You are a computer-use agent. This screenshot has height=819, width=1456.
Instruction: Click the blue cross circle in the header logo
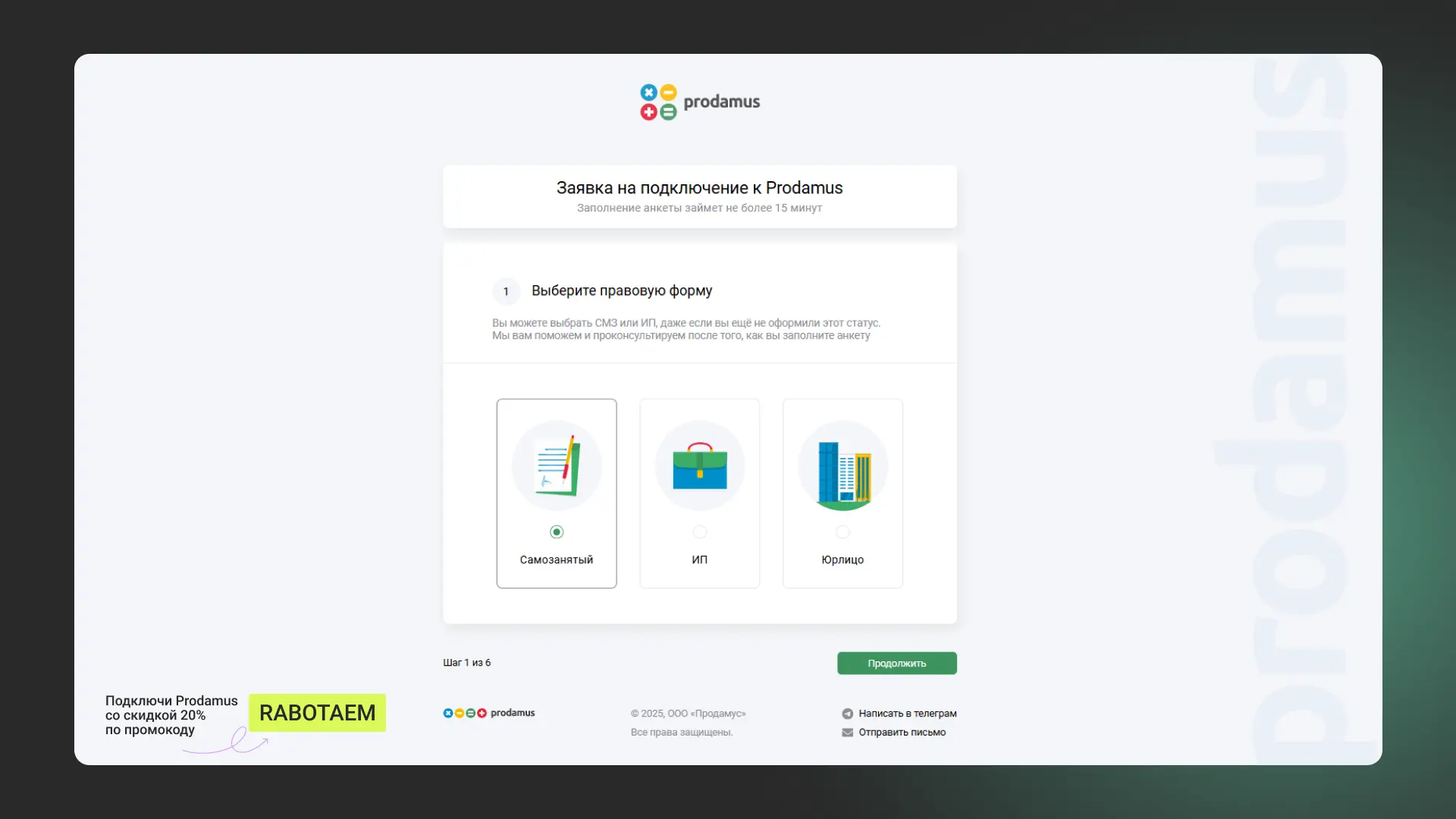[x=649, y=93]
